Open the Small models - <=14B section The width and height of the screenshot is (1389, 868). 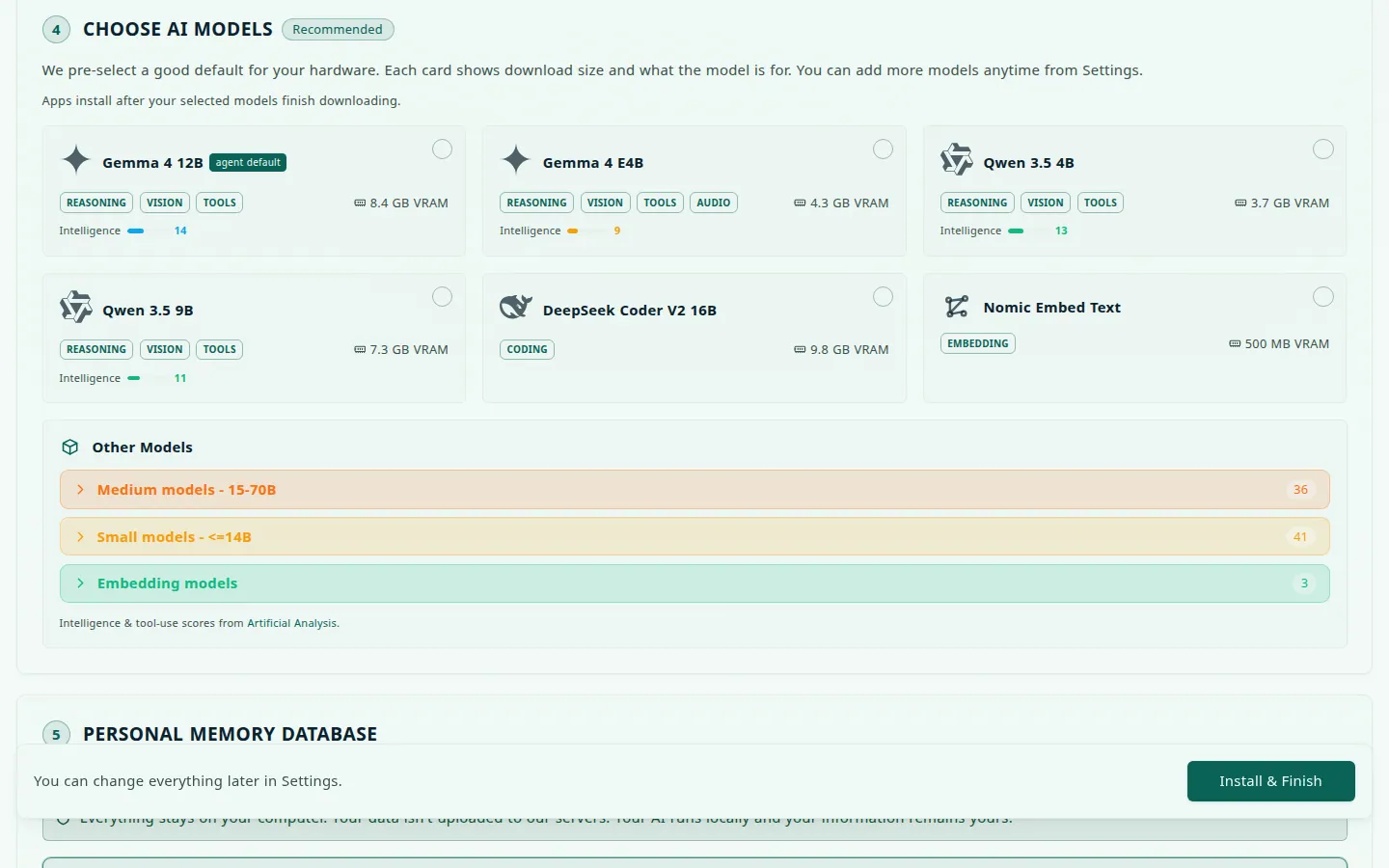[694, 537]
